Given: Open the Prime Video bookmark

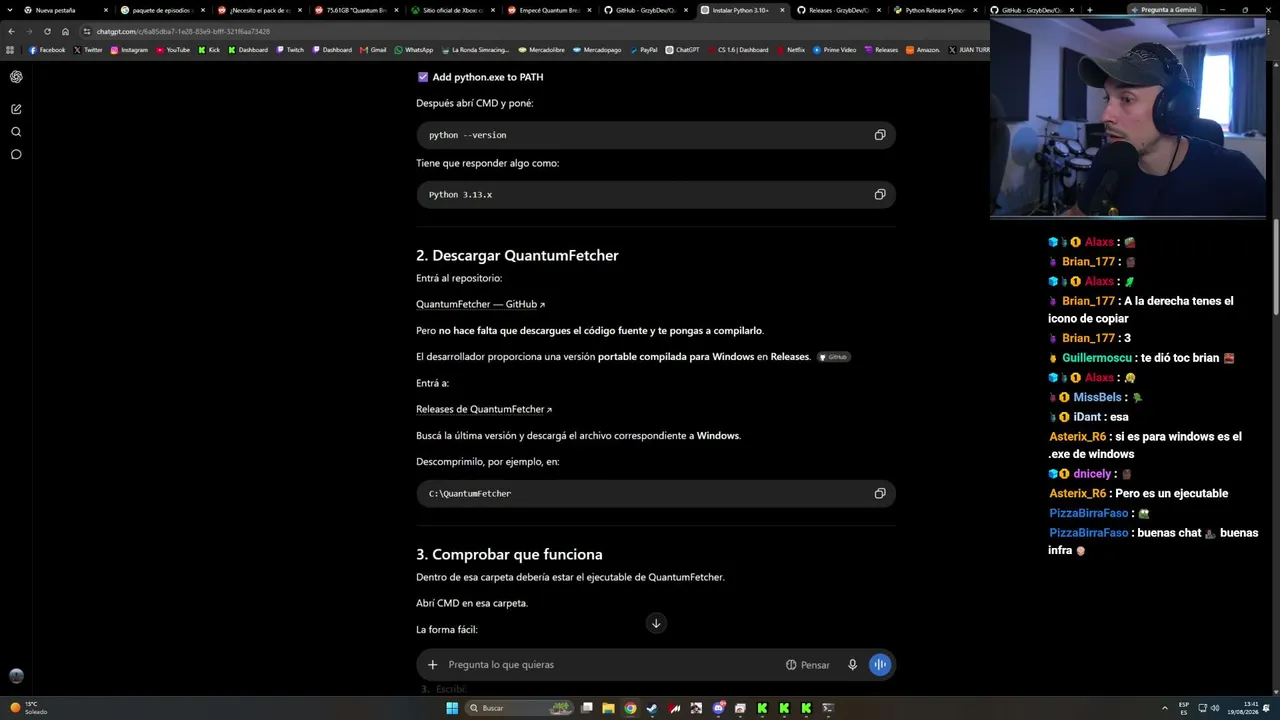Looking at the screenshot, I should [834, 50].
